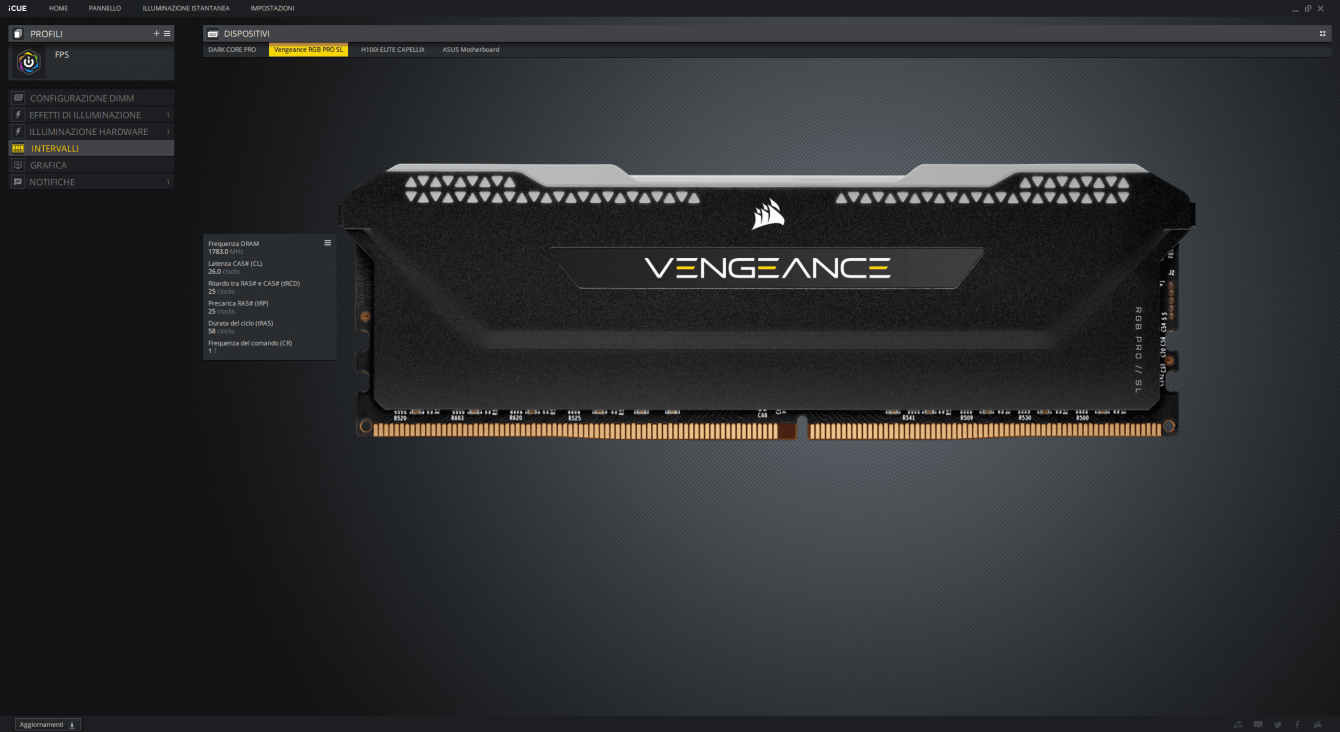Open the PROFILI hamburger menu

(167, 33)
